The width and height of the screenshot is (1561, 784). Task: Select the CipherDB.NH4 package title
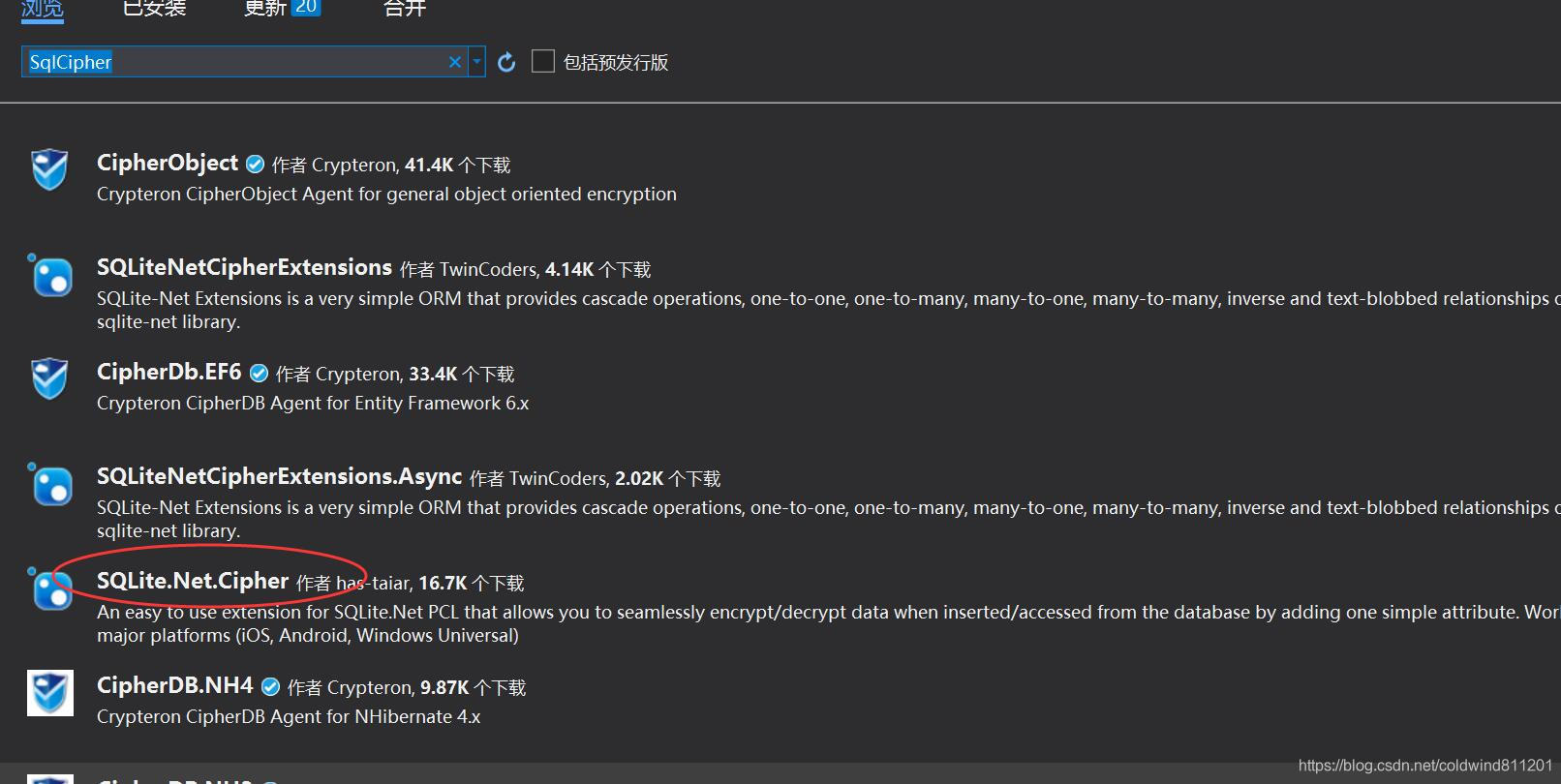coord(175,685)
